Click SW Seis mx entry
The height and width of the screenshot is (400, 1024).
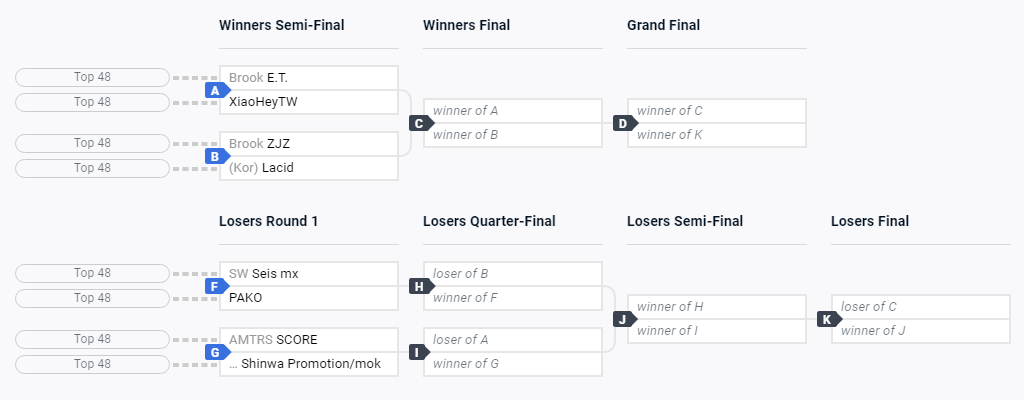308,274
